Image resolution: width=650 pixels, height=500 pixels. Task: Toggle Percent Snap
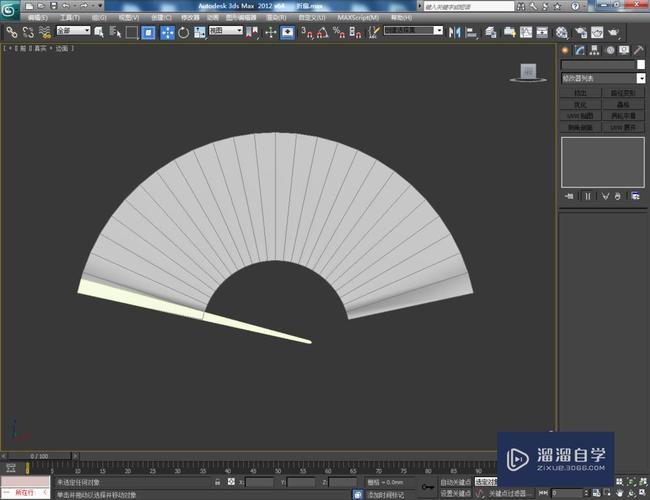click(339, 32)
